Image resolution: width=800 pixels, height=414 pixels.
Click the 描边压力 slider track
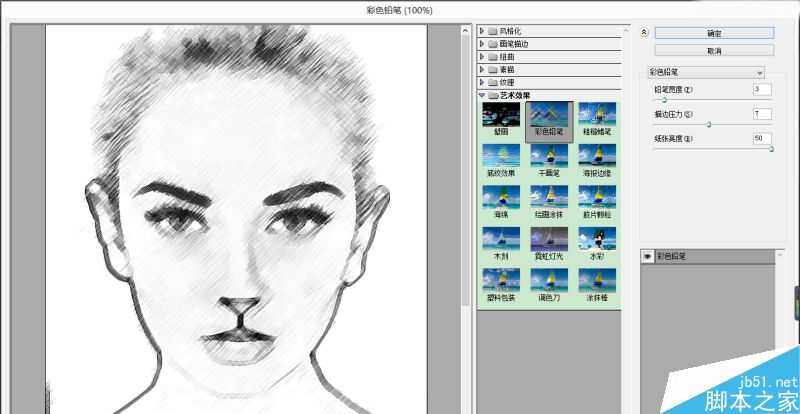point(712,124)
